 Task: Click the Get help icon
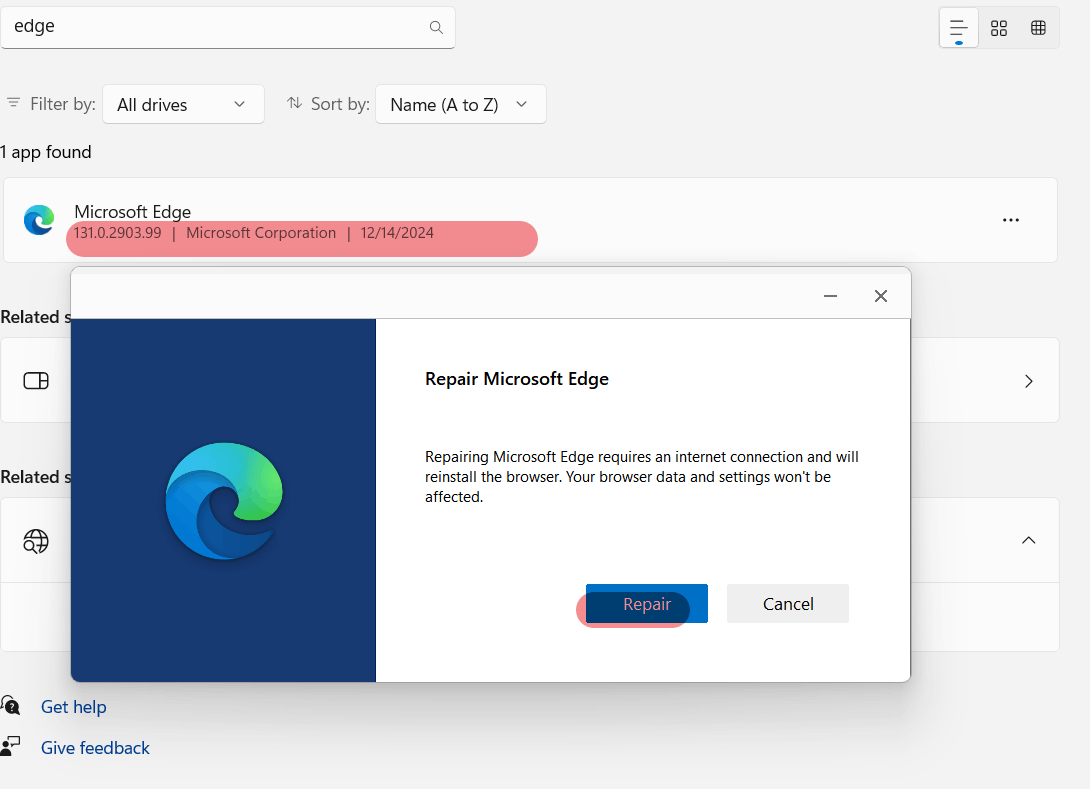10,705
